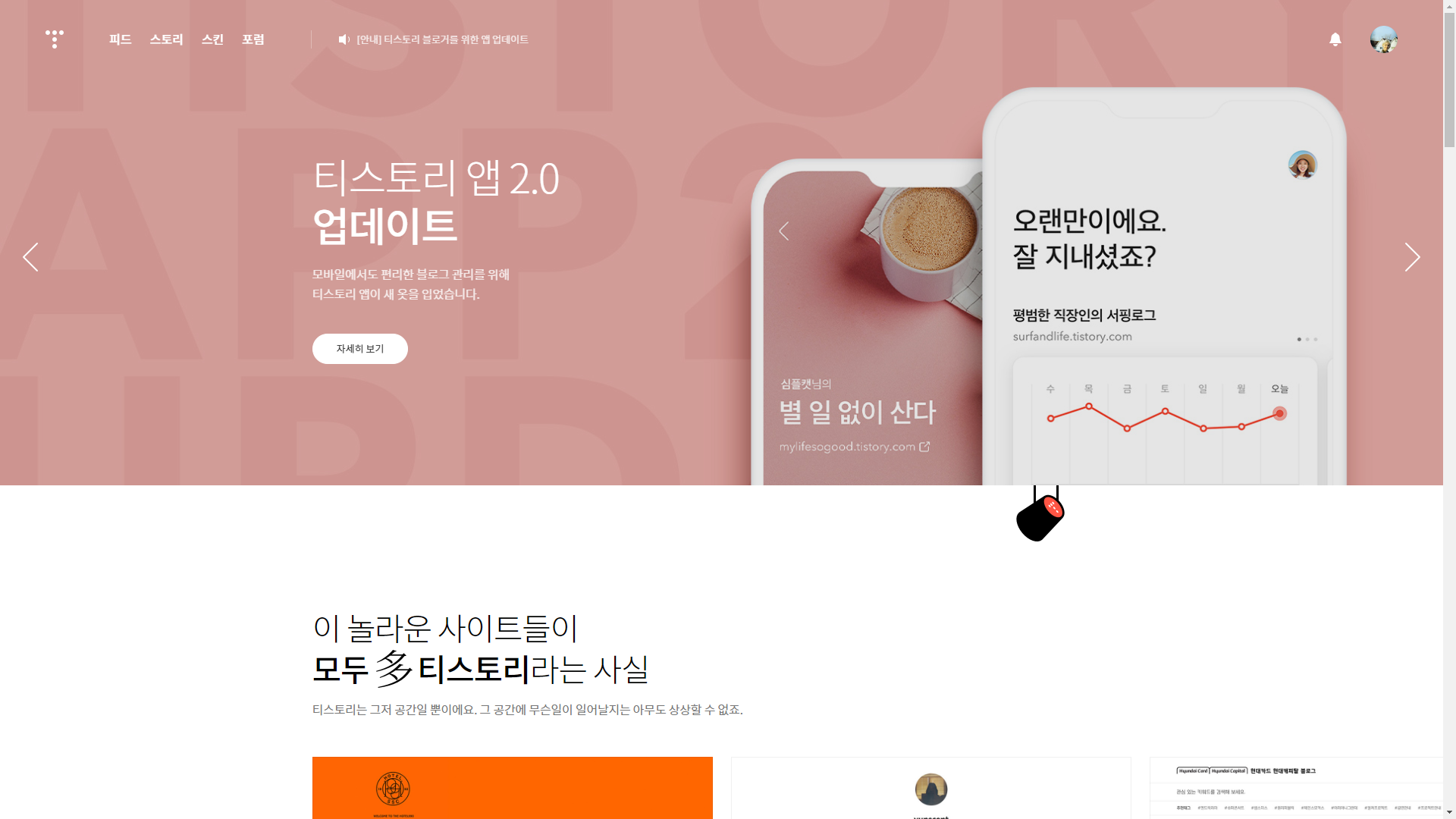Click the highlighted 오늘 point on chart
This screenshot has width=1456, height=819.
coord(1280,413)
